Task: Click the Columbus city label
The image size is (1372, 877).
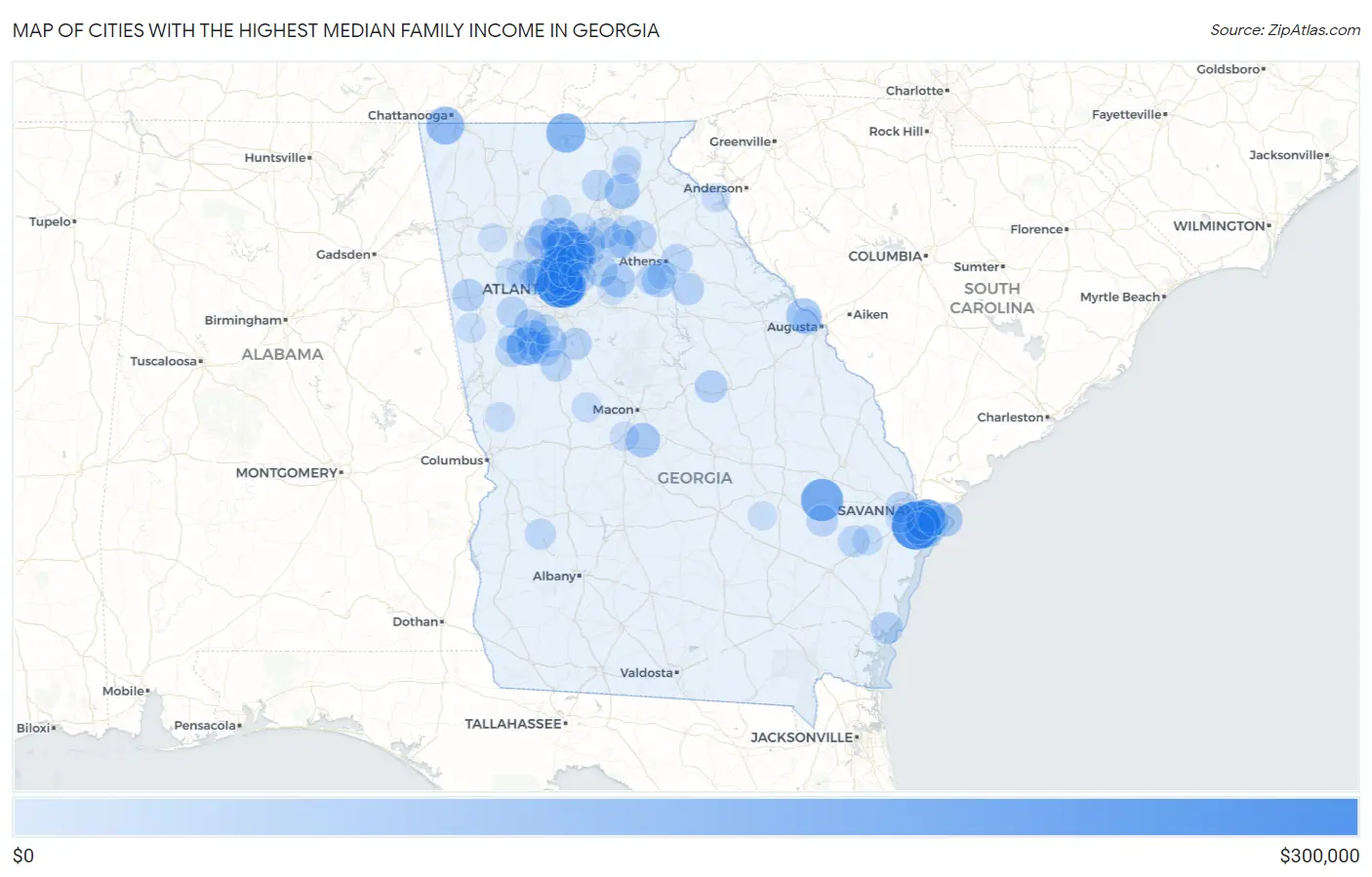Action: [455, 460]
